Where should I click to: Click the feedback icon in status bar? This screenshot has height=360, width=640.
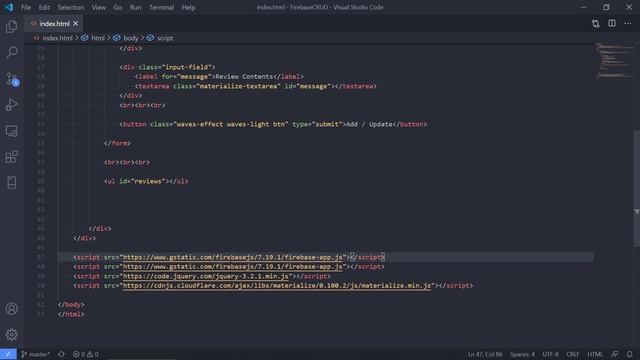614,354
